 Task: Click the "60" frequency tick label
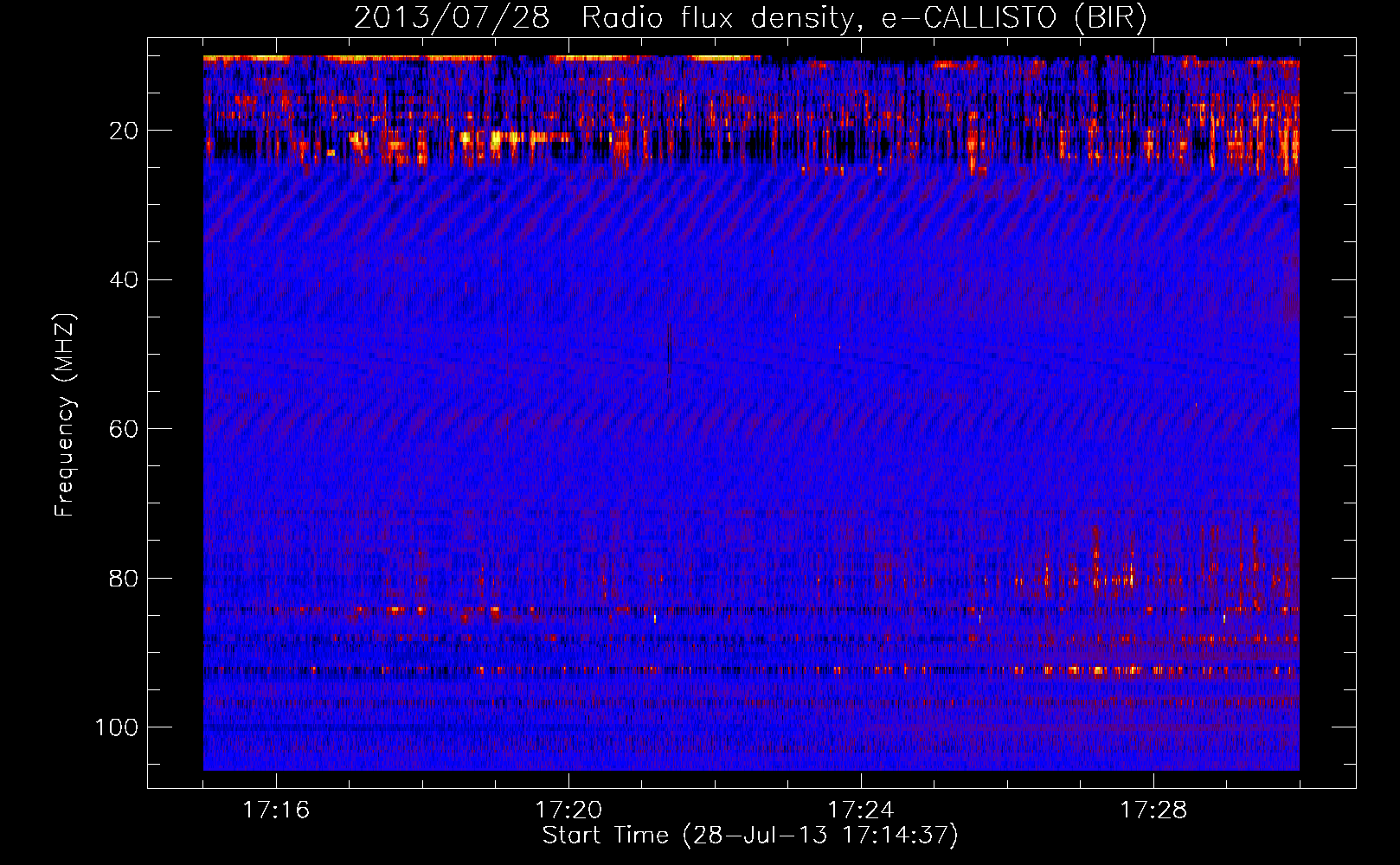point(124,429)
